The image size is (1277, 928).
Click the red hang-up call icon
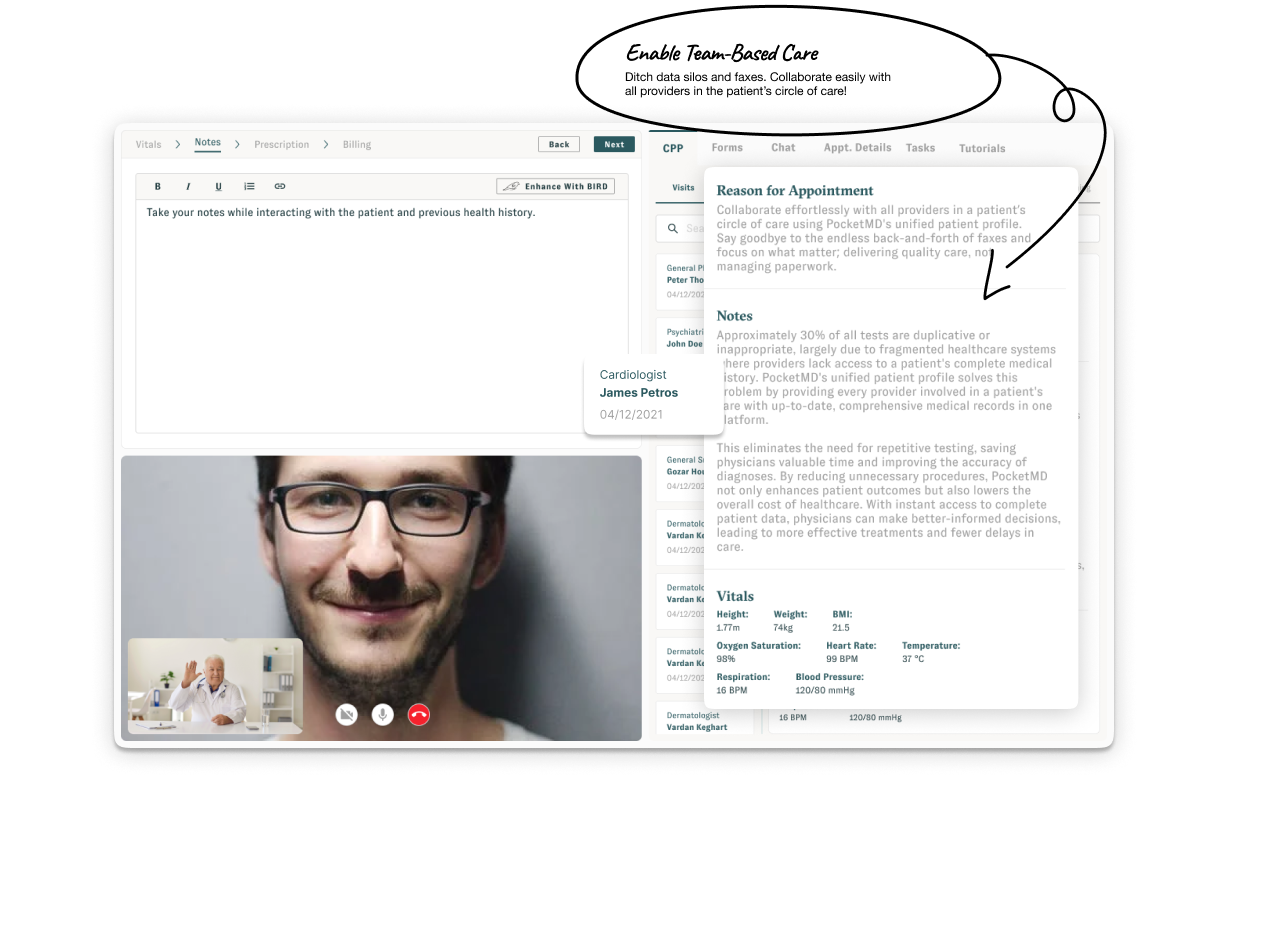[x=418, y=714]
